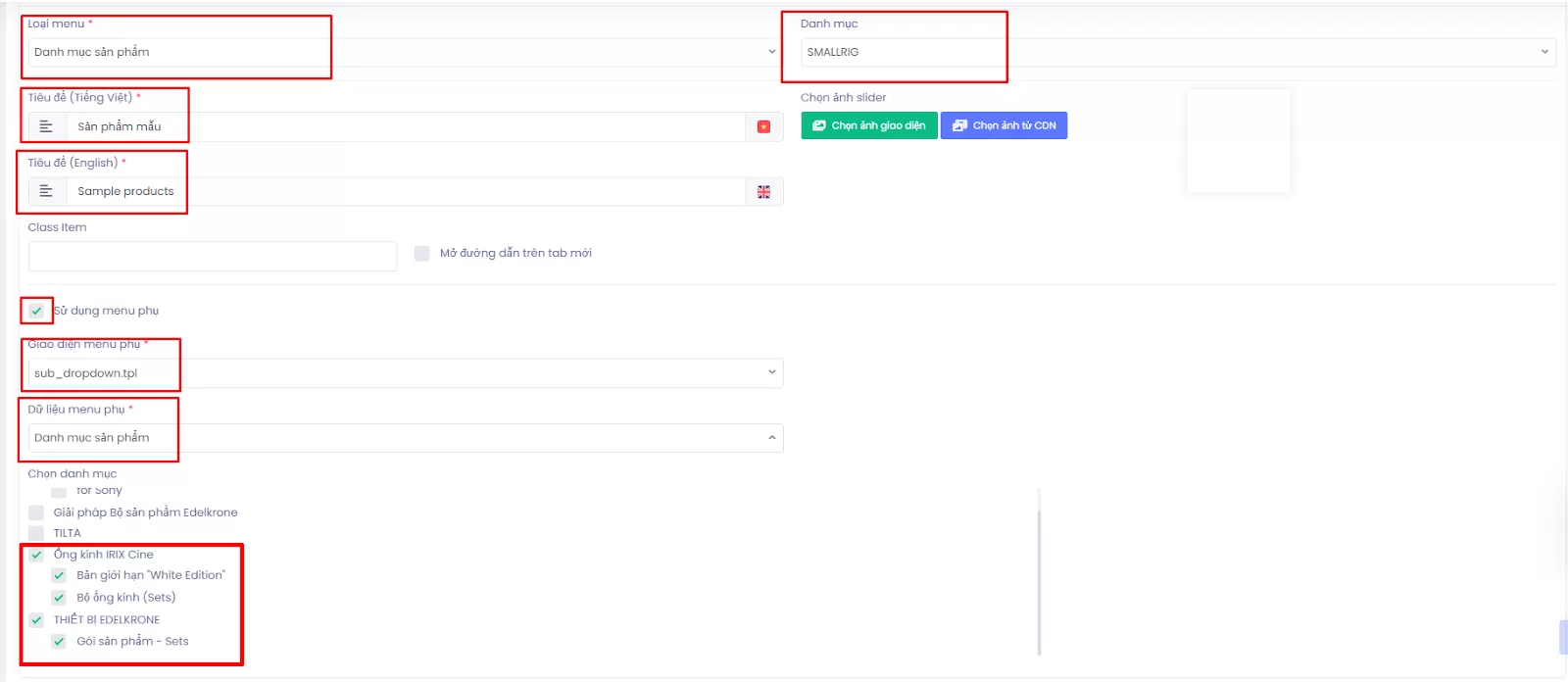Uncheck Gói sản phẩm - Sets checkbox
The height and width of the screenshot is (682, 1568).
coord(59,642)
